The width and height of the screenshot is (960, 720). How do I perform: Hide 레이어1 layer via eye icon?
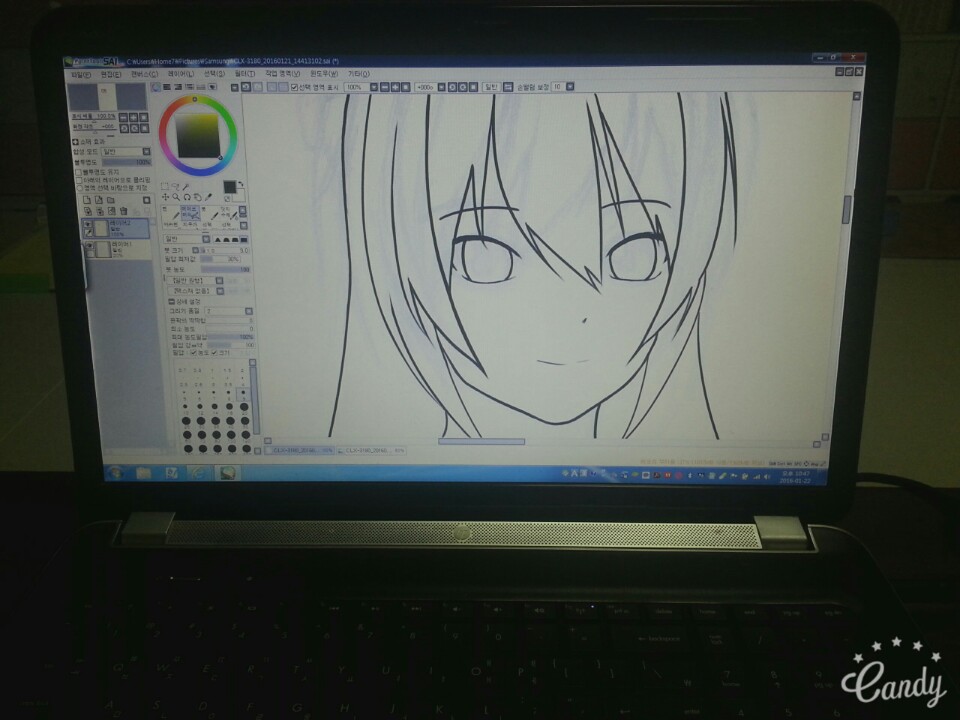pos(89,245)
